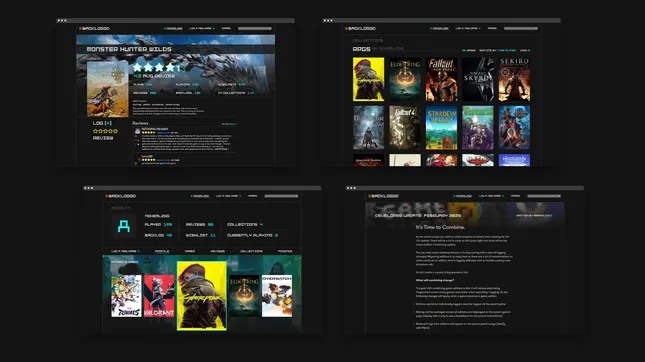Switch to Profile tab in profile window
The height and width of the screenshot is (362, 645).
(x=162, y=251)
